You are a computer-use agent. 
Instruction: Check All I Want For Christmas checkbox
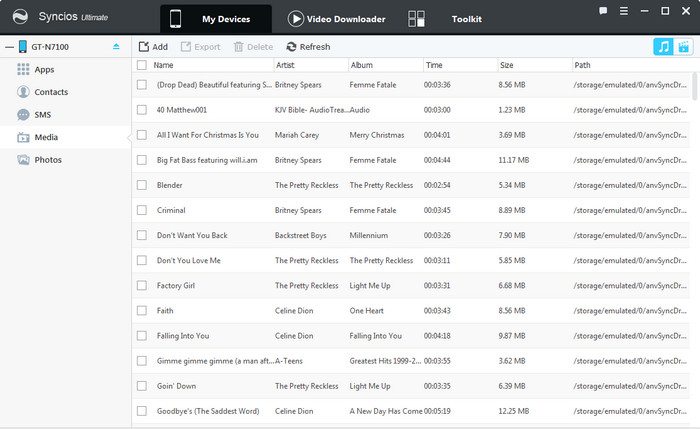142,135
